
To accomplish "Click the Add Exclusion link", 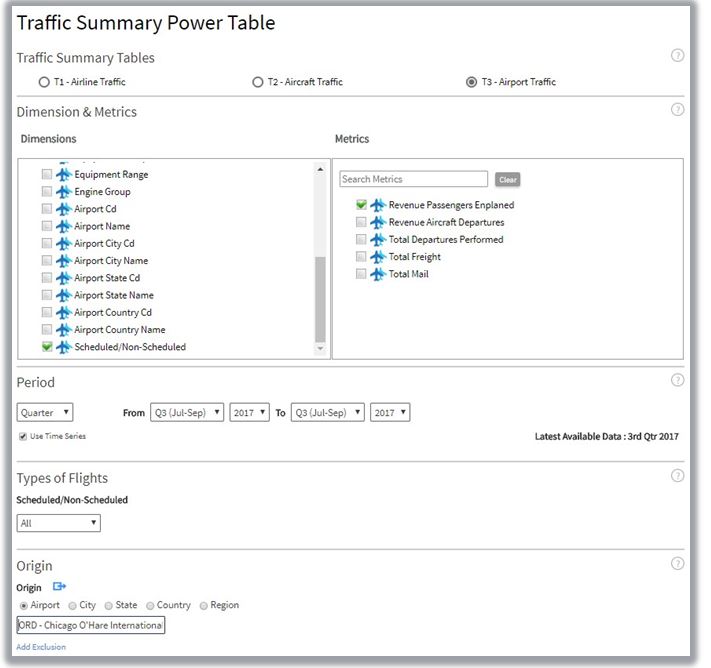I will point(41,647).
